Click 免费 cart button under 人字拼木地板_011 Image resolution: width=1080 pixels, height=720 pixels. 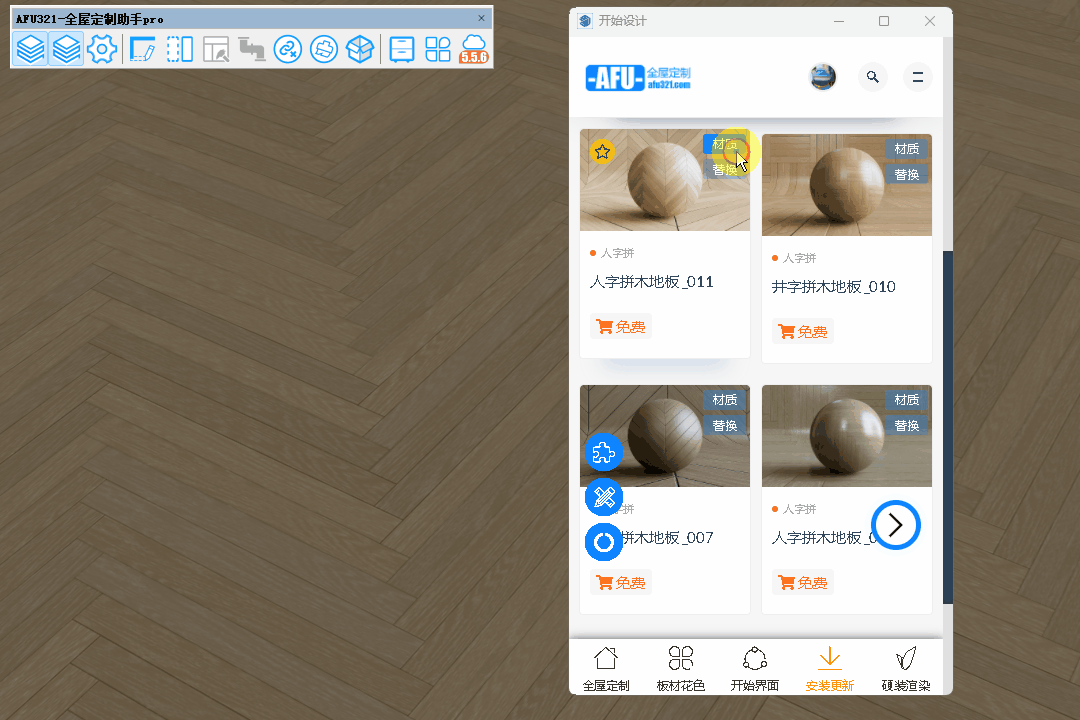620,327
